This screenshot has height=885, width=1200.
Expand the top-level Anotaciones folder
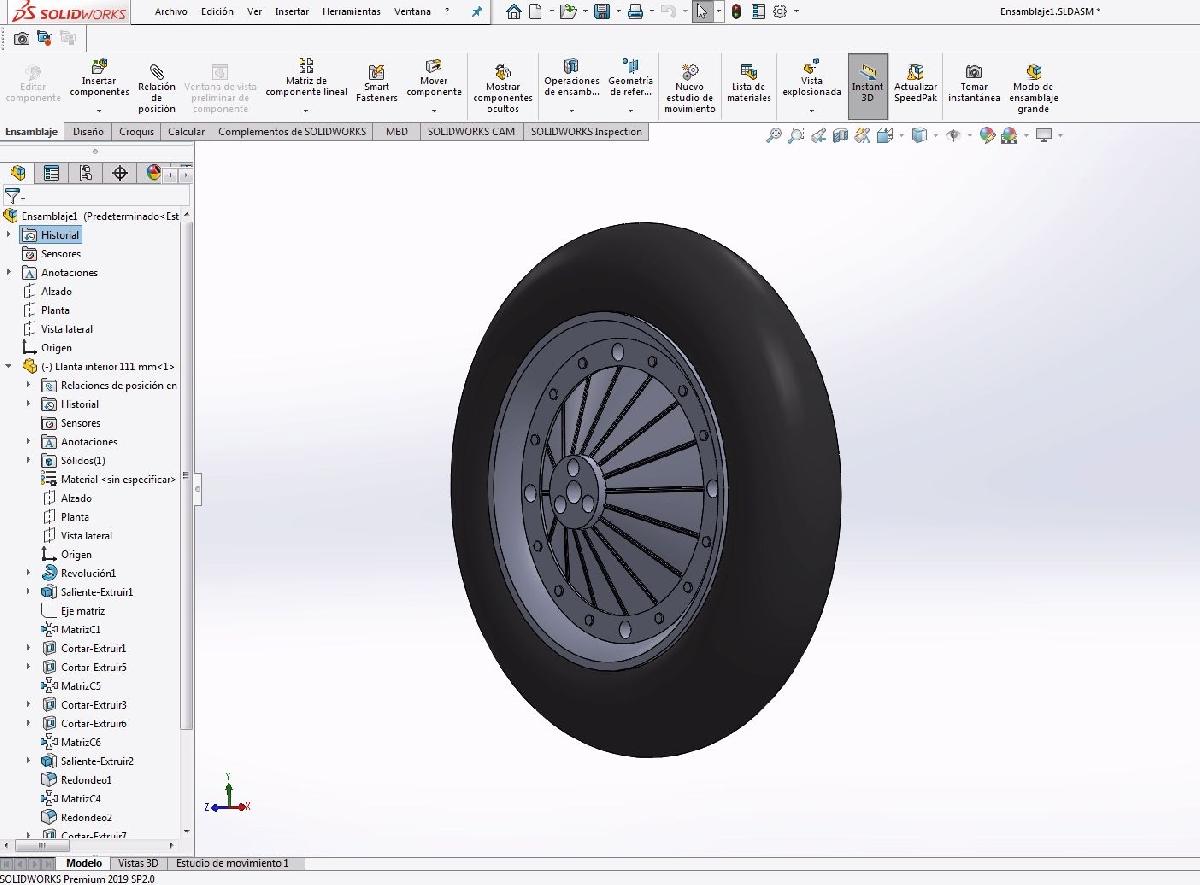pyautogui.click(x=9, y=272)
